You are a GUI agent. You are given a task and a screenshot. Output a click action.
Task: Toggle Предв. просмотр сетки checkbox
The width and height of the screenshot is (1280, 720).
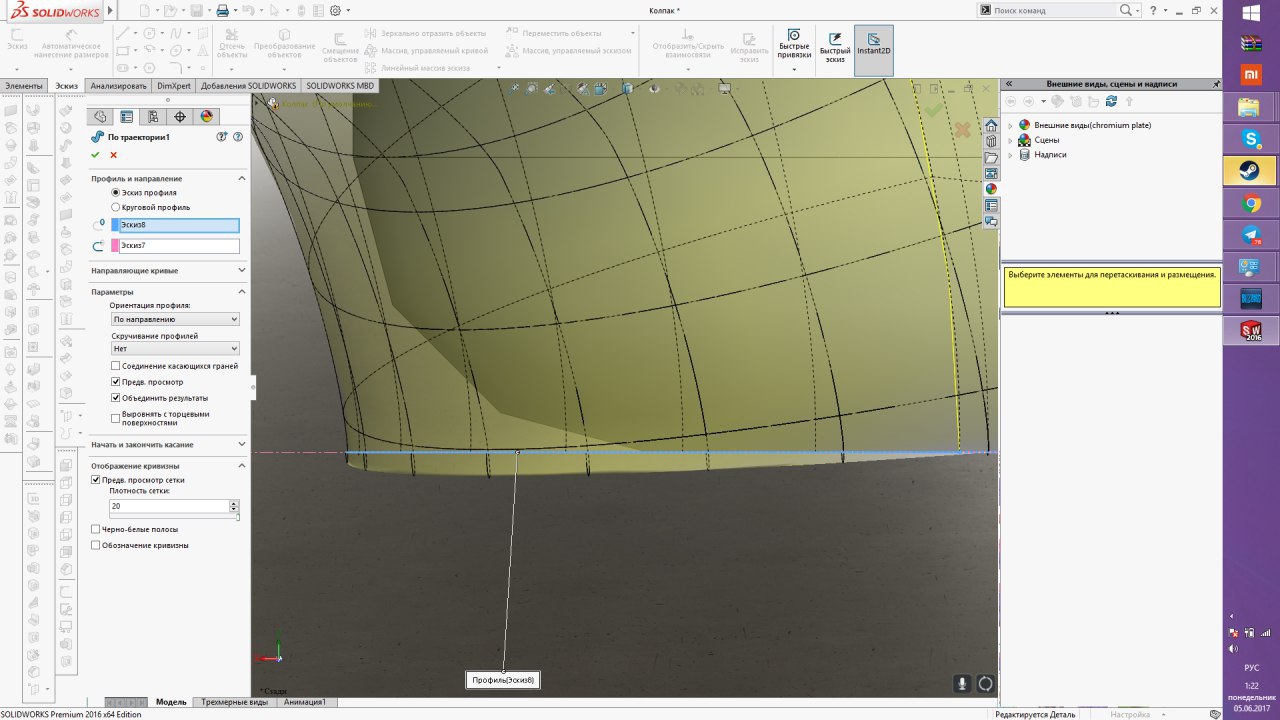pyautogui.click(x=96, y=480)
